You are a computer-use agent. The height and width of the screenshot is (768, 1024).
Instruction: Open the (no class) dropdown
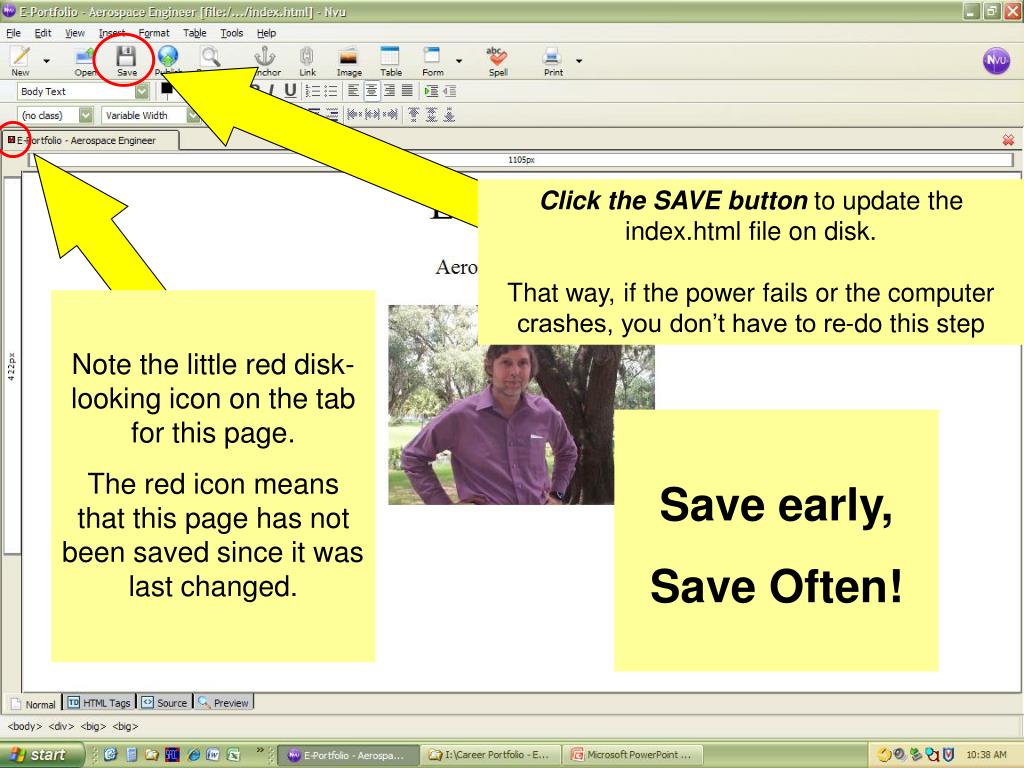click(x=56, y=115)
